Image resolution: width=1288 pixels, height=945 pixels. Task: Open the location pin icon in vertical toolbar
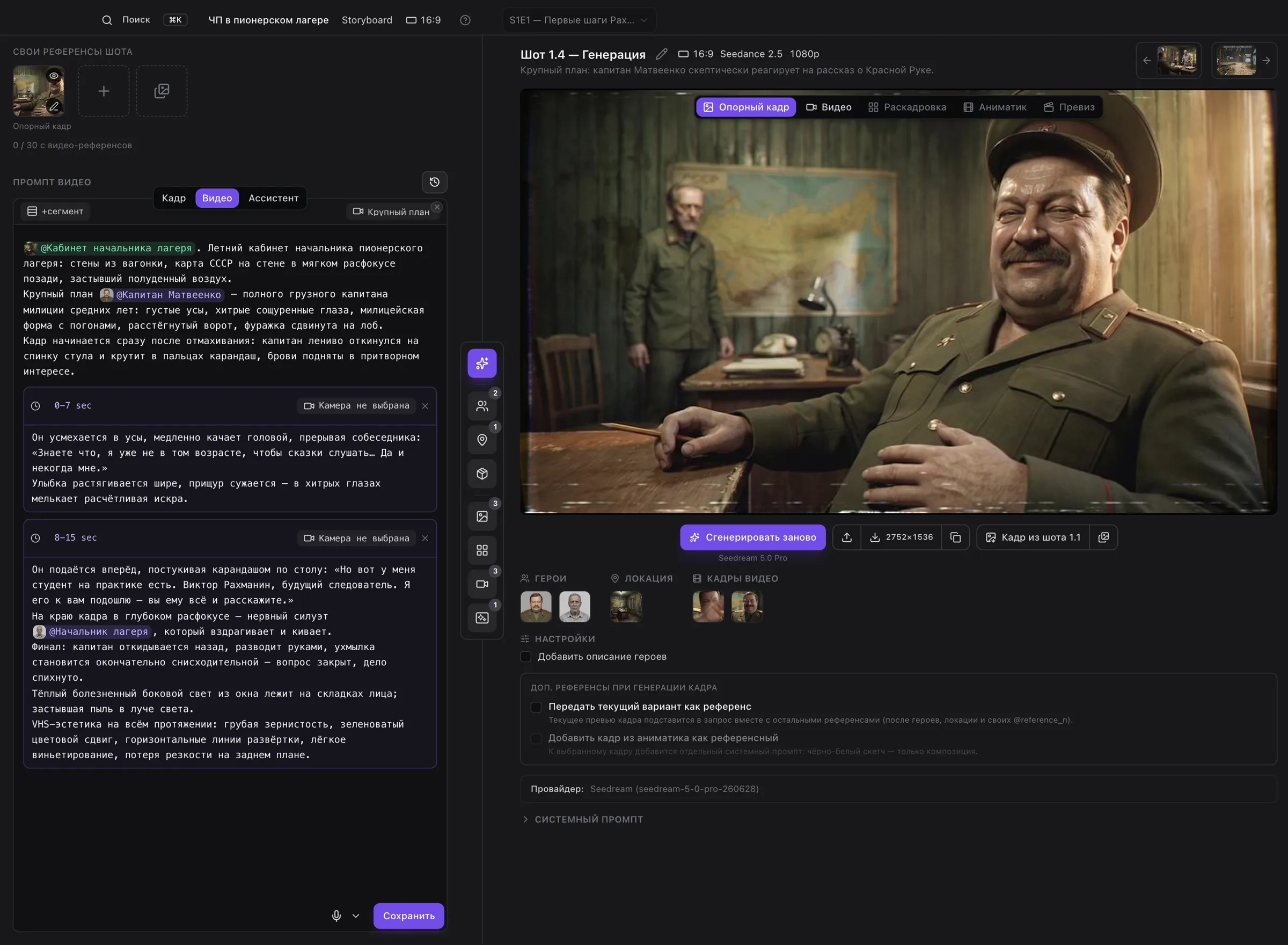(x=482, y=440)
